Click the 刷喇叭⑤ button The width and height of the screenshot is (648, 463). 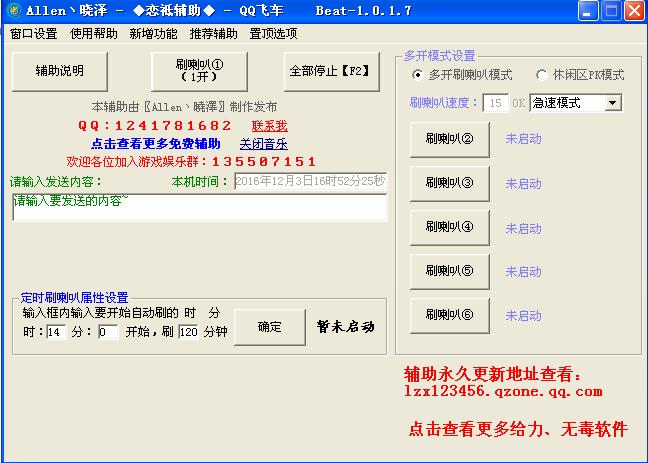[x=450, y=271]
